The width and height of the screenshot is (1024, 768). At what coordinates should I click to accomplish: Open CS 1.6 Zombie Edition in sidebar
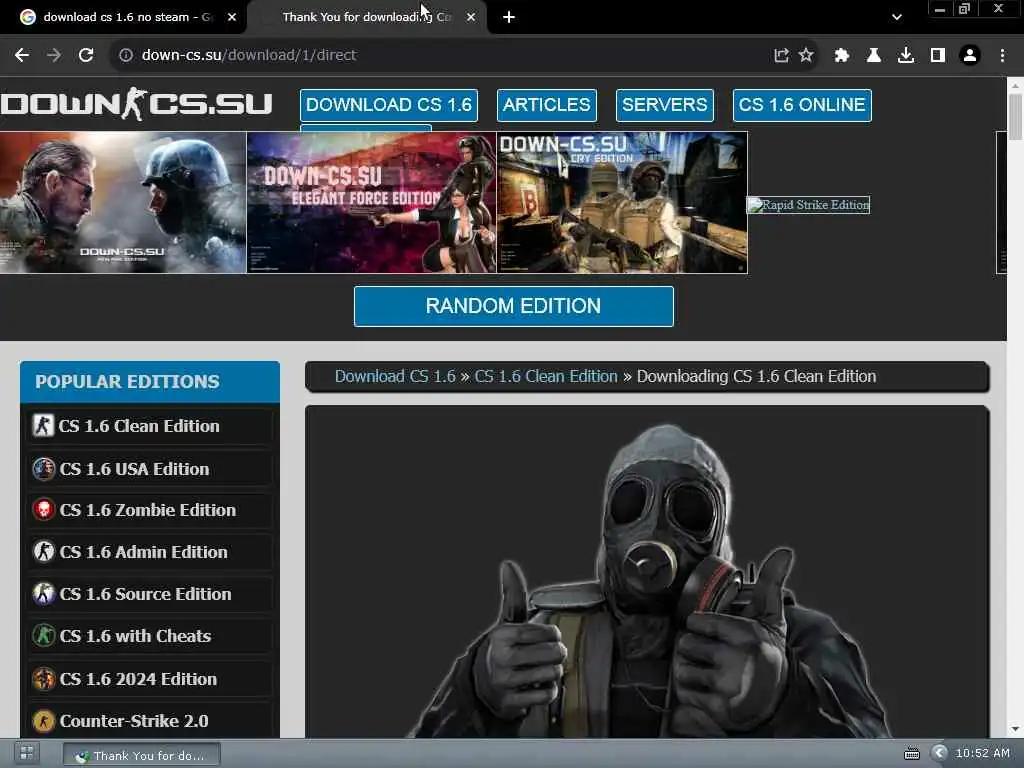point(150,510)
